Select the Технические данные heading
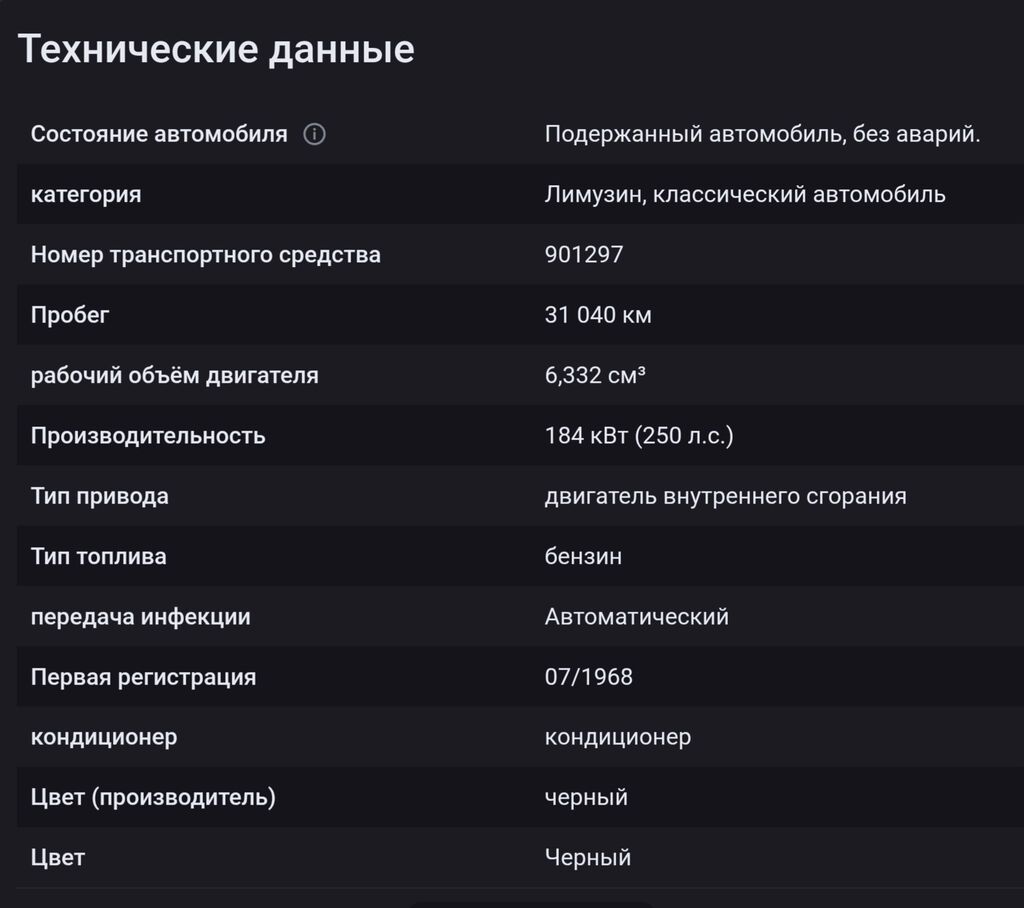This screenshot has width=1024, height=908. (x=216, y=49)
